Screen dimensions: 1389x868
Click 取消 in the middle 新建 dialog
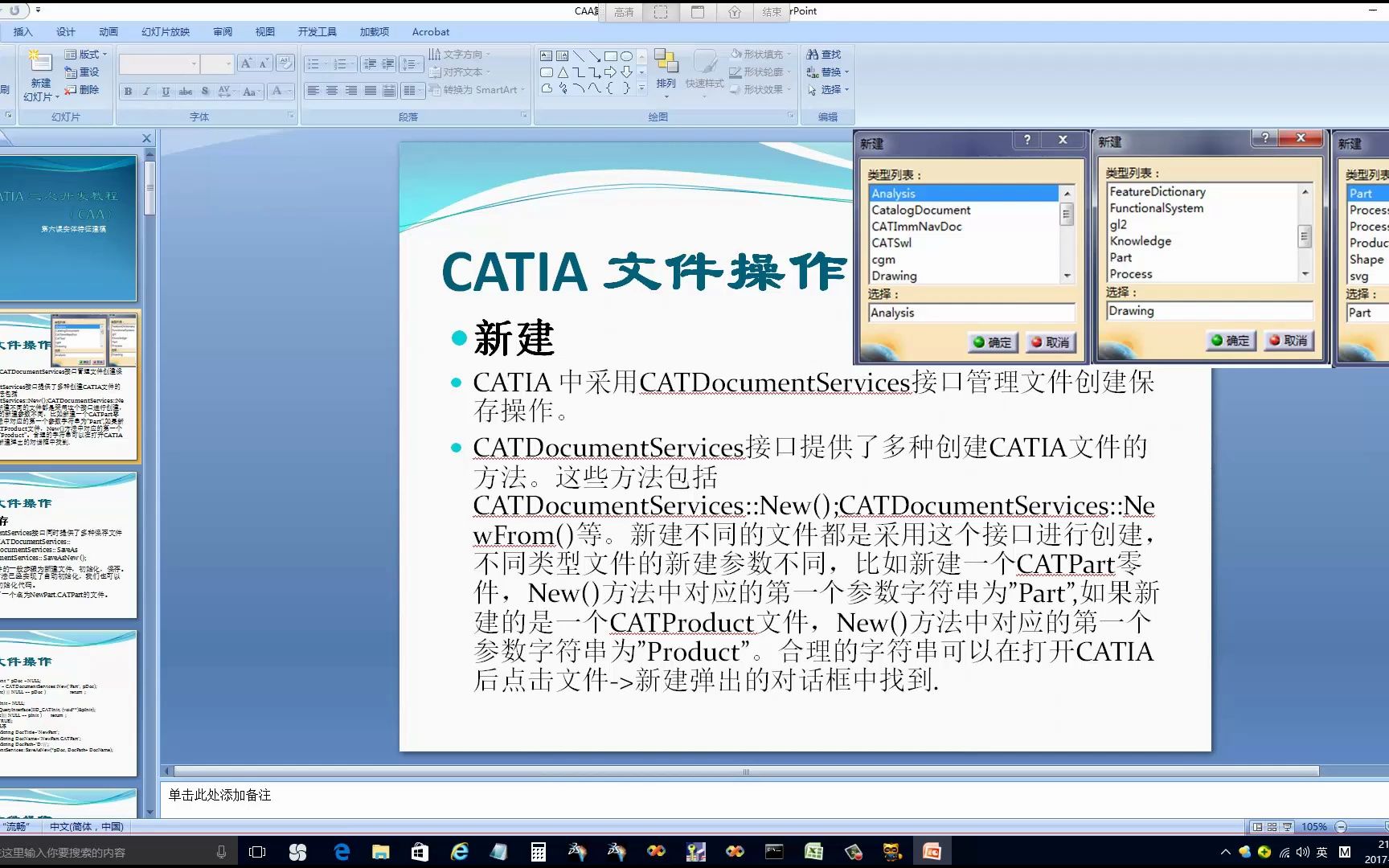(1289, 340)
